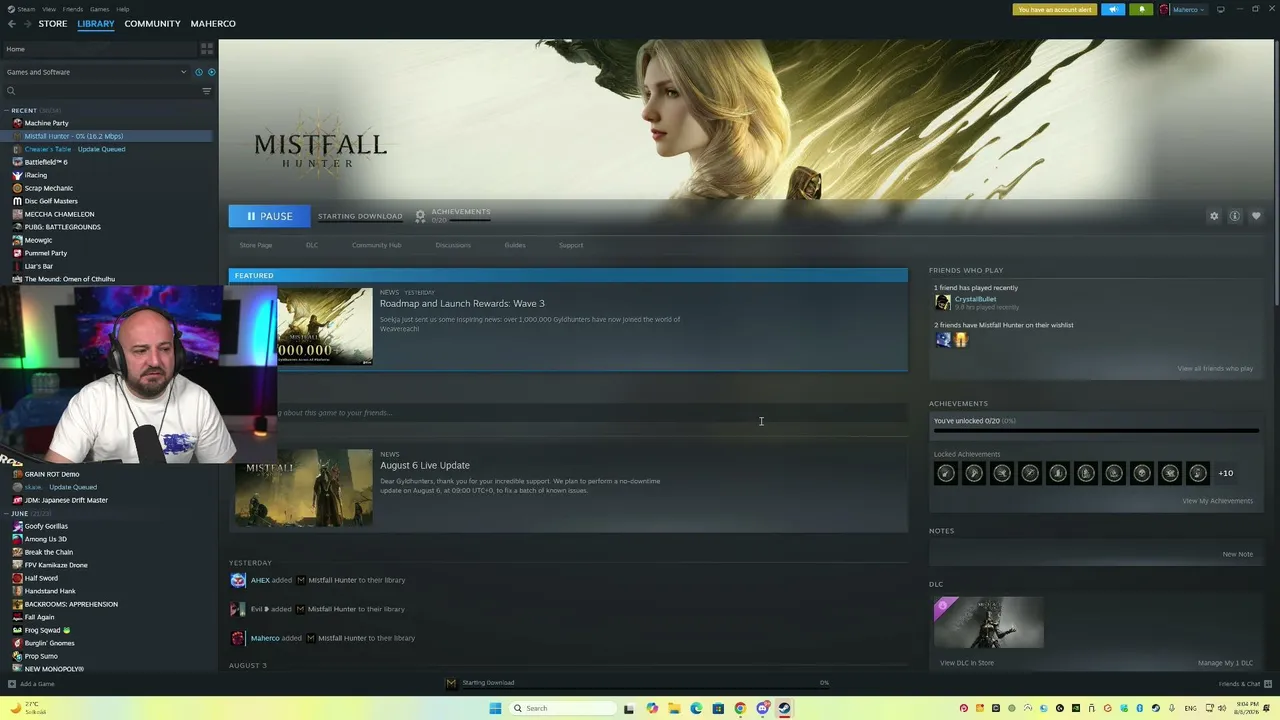The image size is (1280, 720).
Task: Open Microsoft Edge from the taskbar
Action: (696, 708)
